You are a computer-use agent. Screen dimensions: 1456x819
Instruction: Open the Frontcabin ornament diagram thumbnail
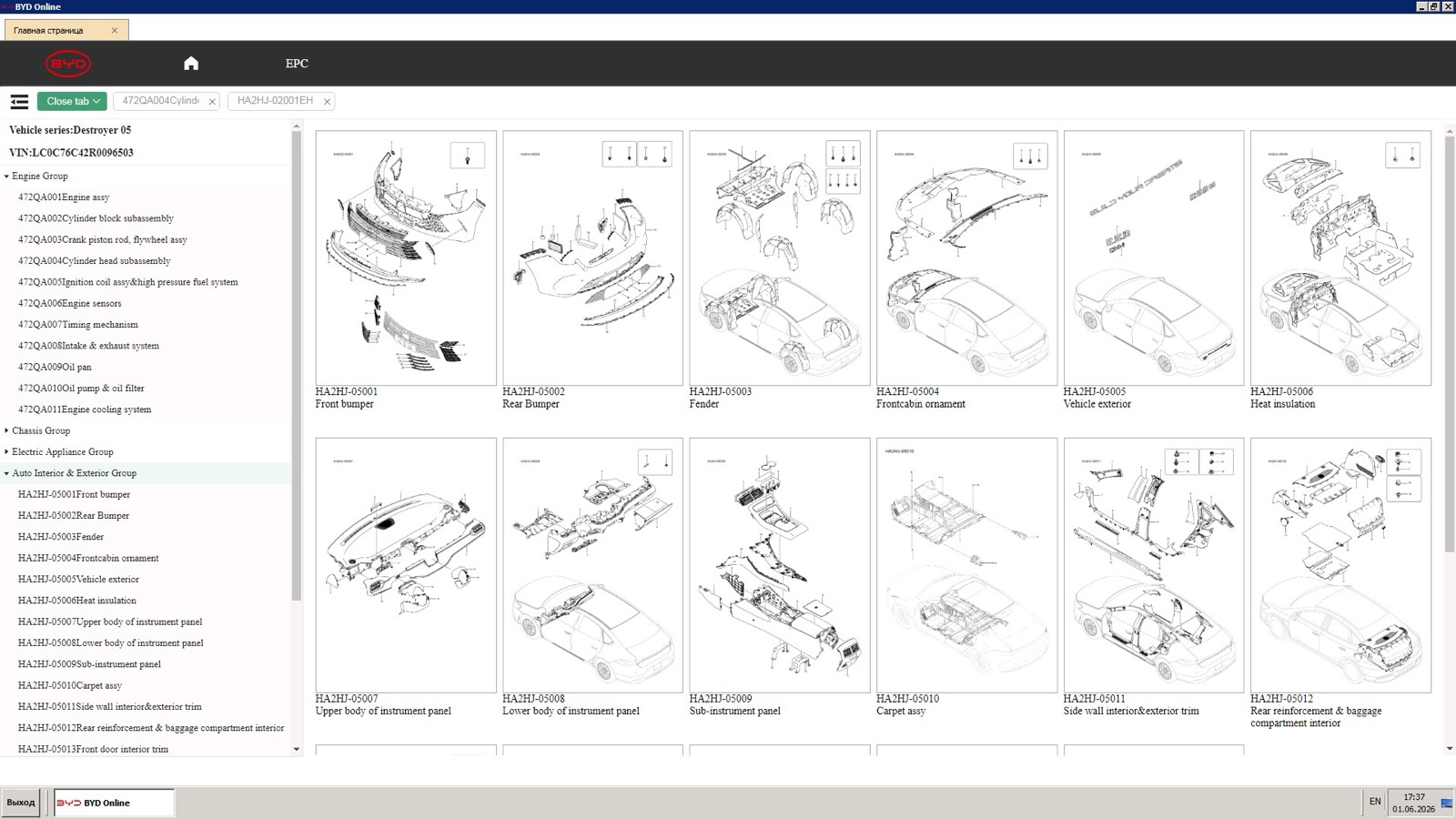(966, 258)
